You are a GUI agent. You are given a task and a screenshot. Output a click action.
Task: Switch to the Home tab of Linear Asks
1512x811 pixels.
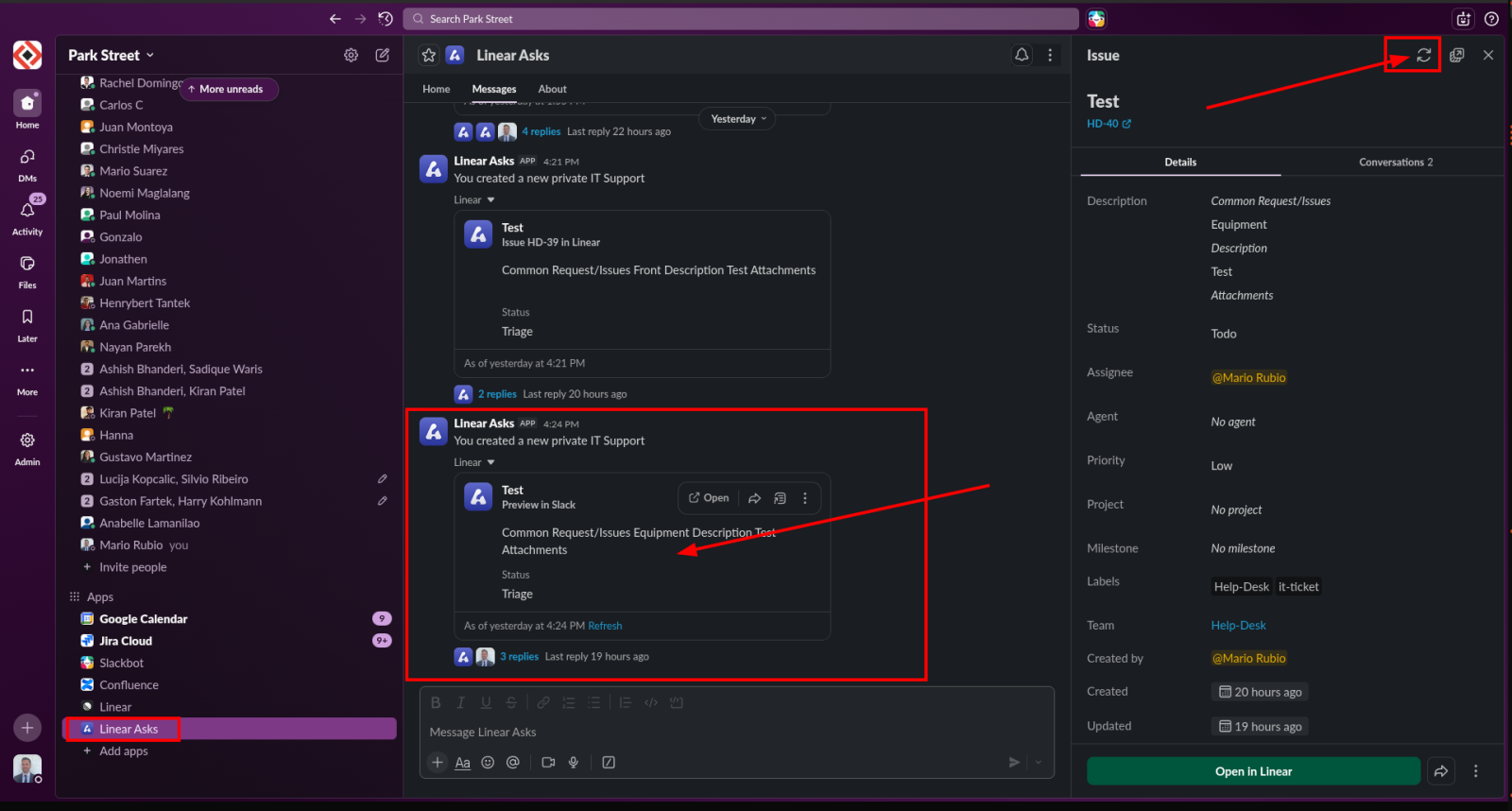tap(437, 89)
